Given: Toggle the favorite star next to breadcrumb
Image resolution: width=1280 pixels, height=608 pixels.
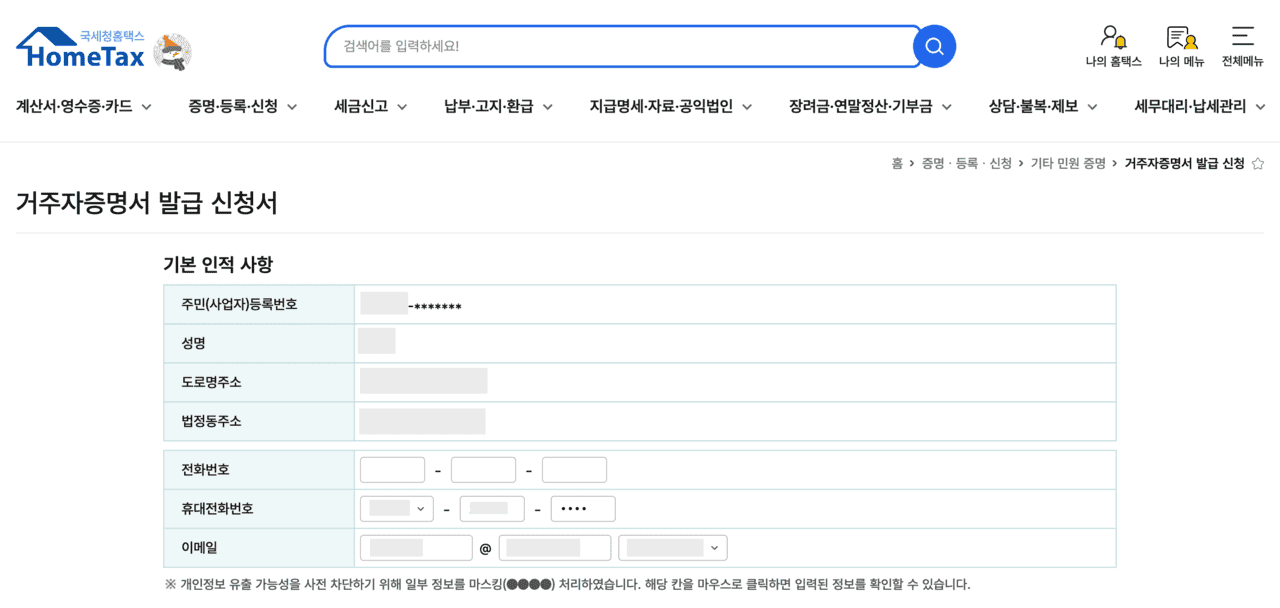Looking at the screenshot, I should click(1258, 164).
